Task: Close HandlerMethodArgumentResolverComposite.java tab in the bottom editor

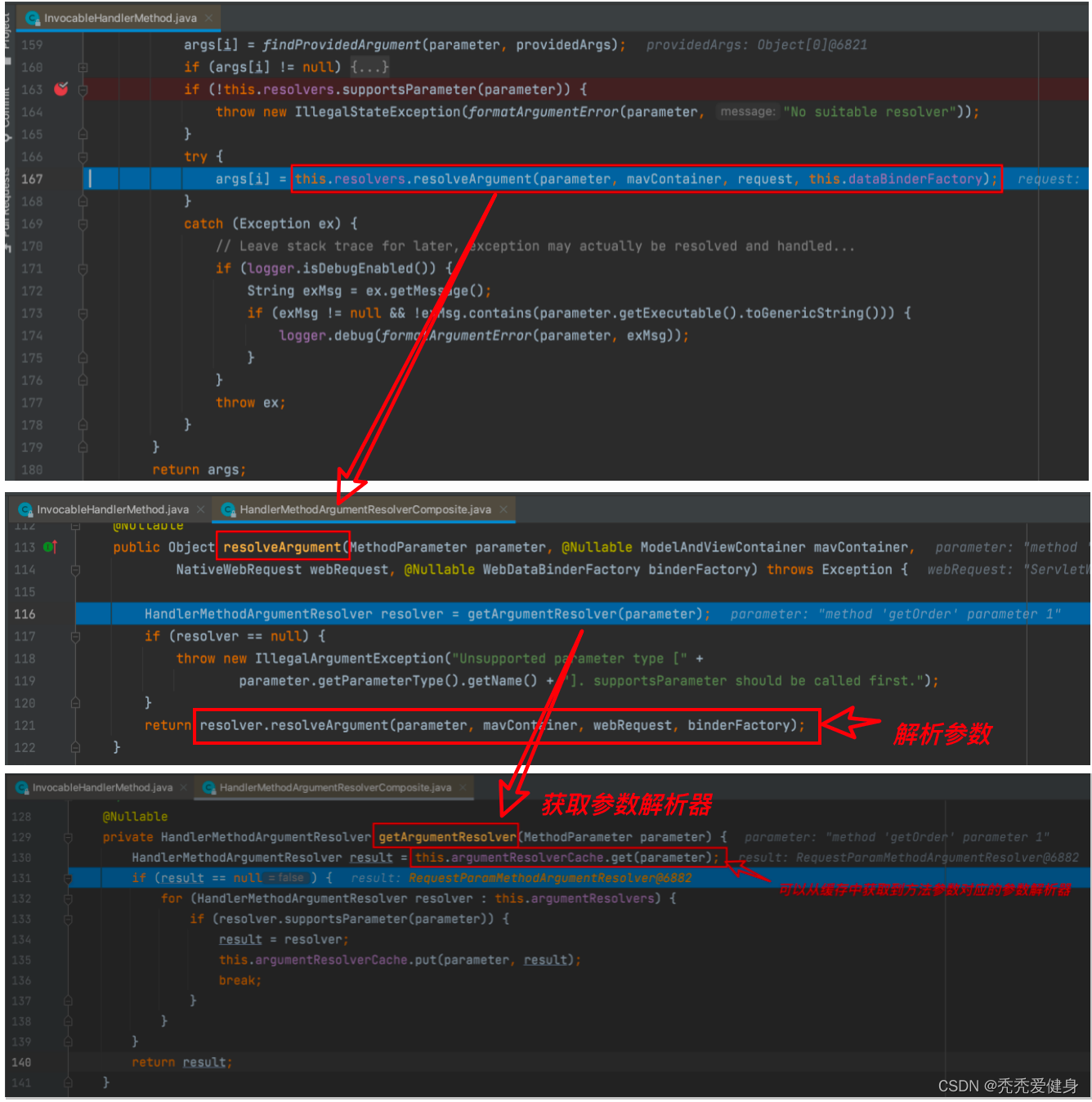Action: [x=463, y=787]
